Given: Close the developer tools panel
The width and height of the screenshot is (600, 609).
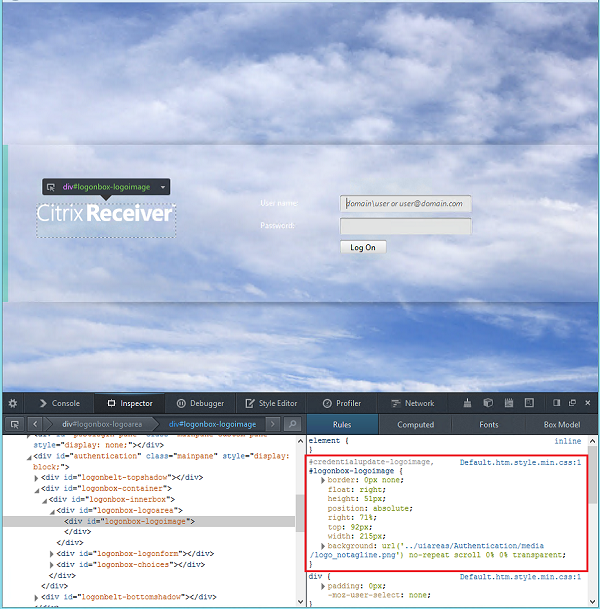Looking at the screenshot, I should [586, 403].
